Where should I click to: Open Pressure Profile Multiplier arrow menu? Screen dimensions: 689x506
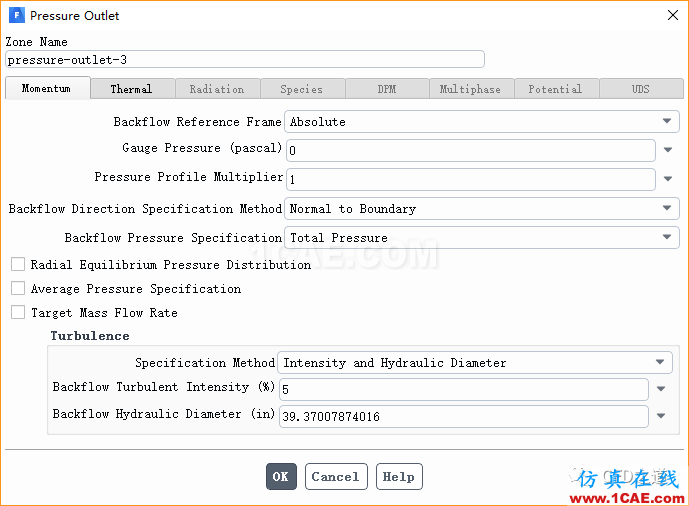point(668,179)
